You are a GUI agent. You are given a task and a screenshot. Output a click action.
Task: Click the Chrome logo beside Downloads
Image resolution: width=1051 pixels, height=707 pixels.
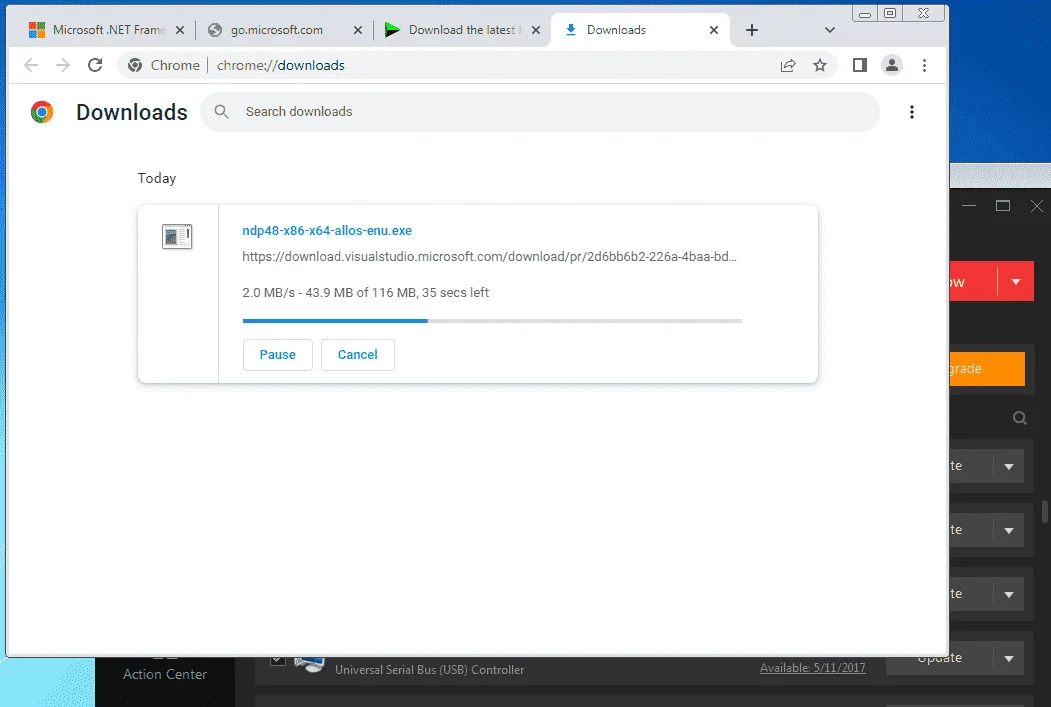pos(42,112)
